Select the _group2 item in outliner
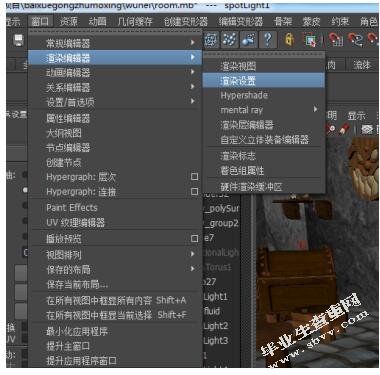The image size is (380, 375). [x=222, y=223]
